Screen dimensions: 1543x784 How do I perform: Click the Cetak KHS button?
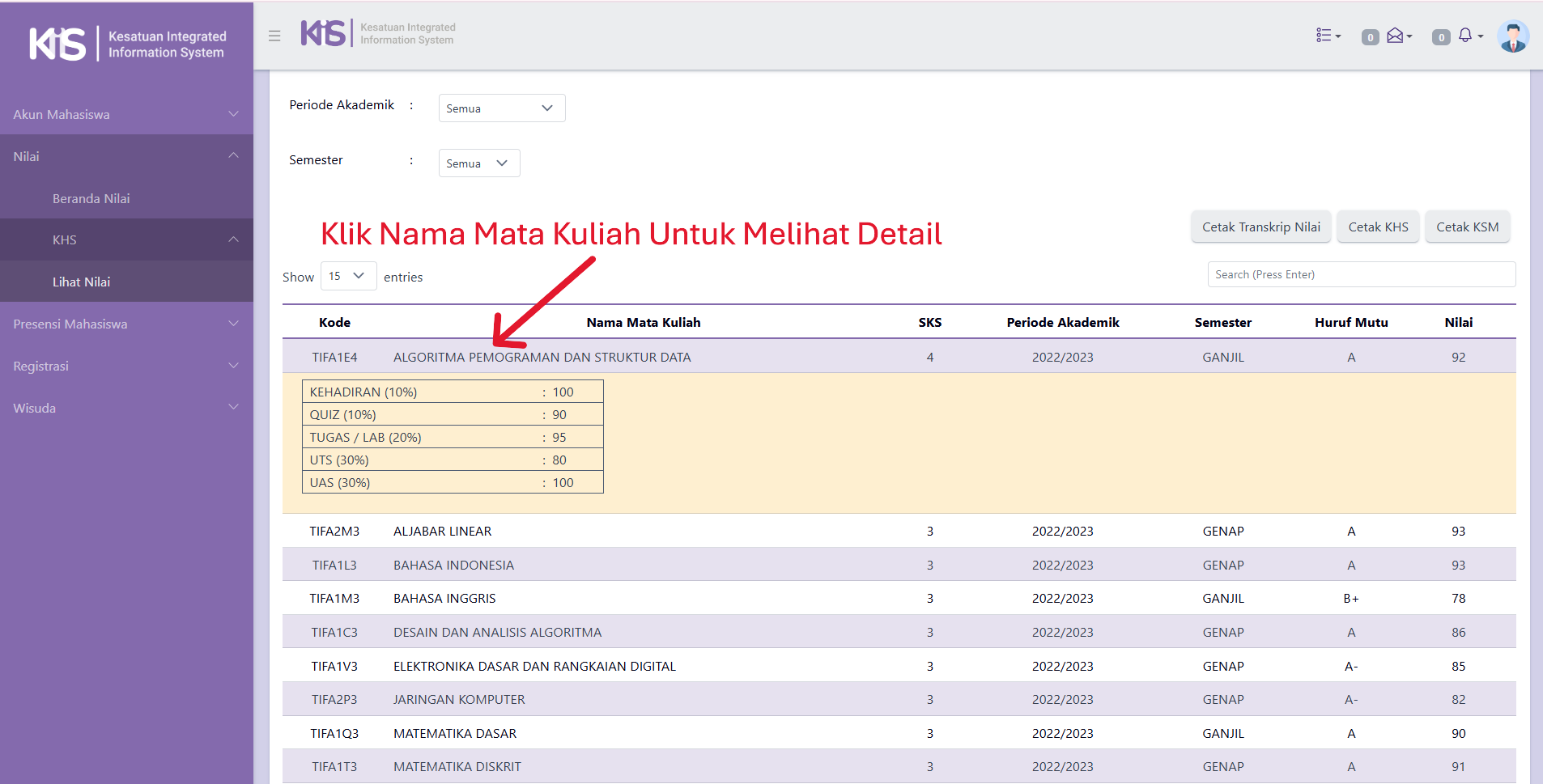[x=1377, y=227]
